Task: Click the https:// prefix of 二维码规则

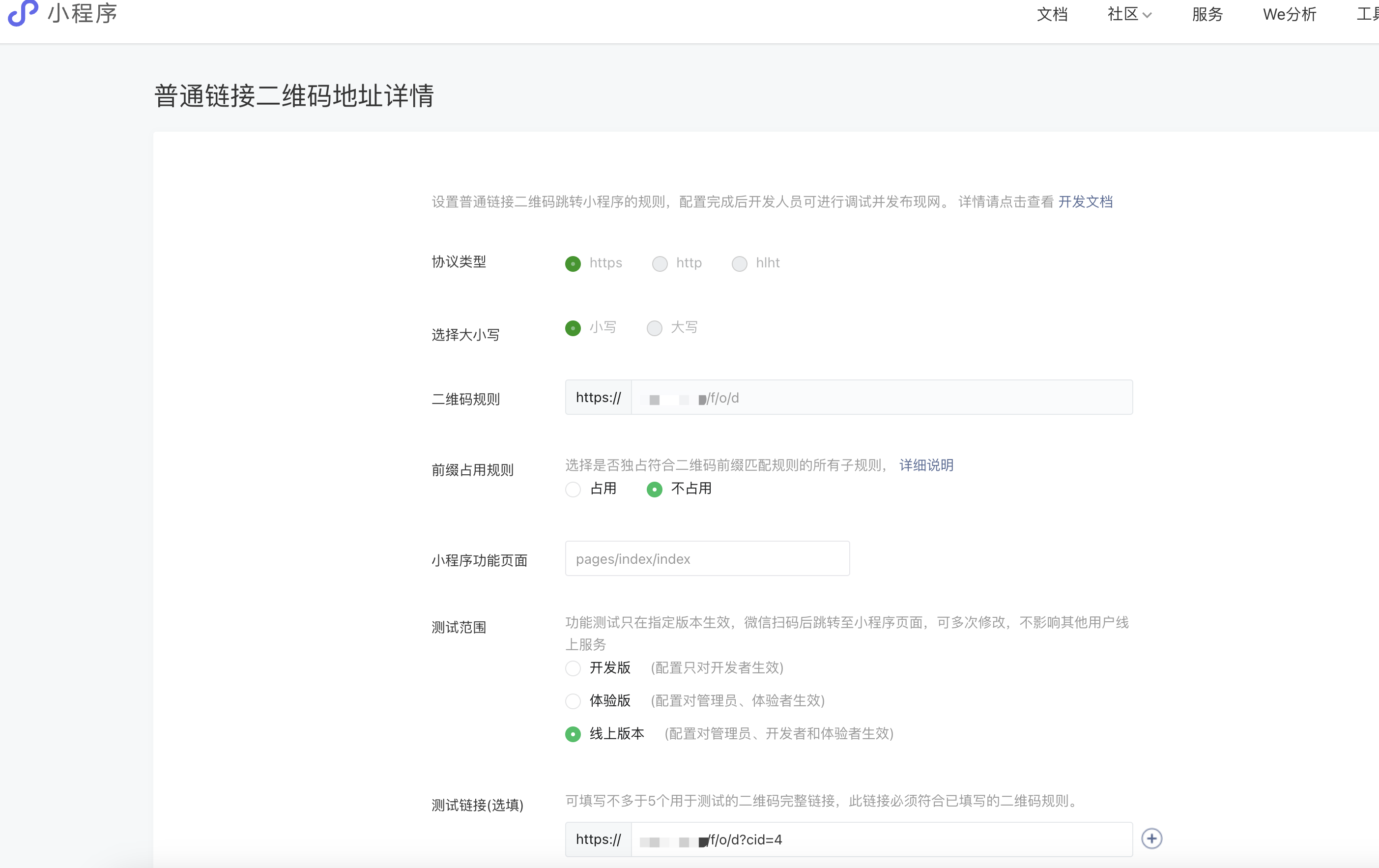Action: [x=599, y=397]
